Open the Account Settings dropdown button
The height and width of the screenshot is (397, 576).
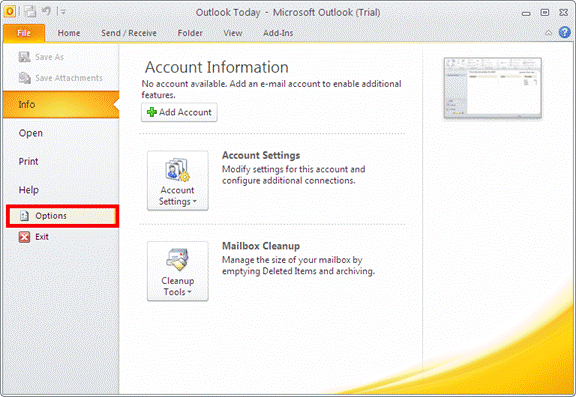point(178,180)
